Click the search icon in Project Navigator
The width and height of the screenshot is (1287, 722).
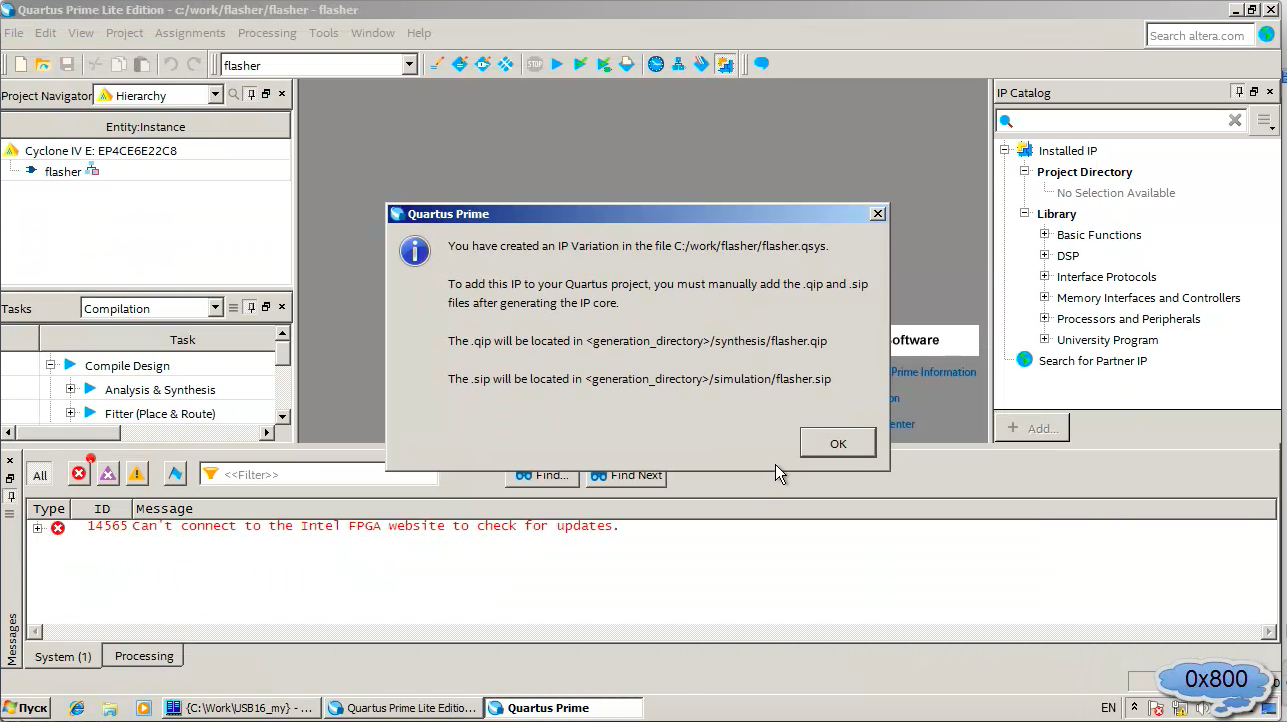click(234, 94)
